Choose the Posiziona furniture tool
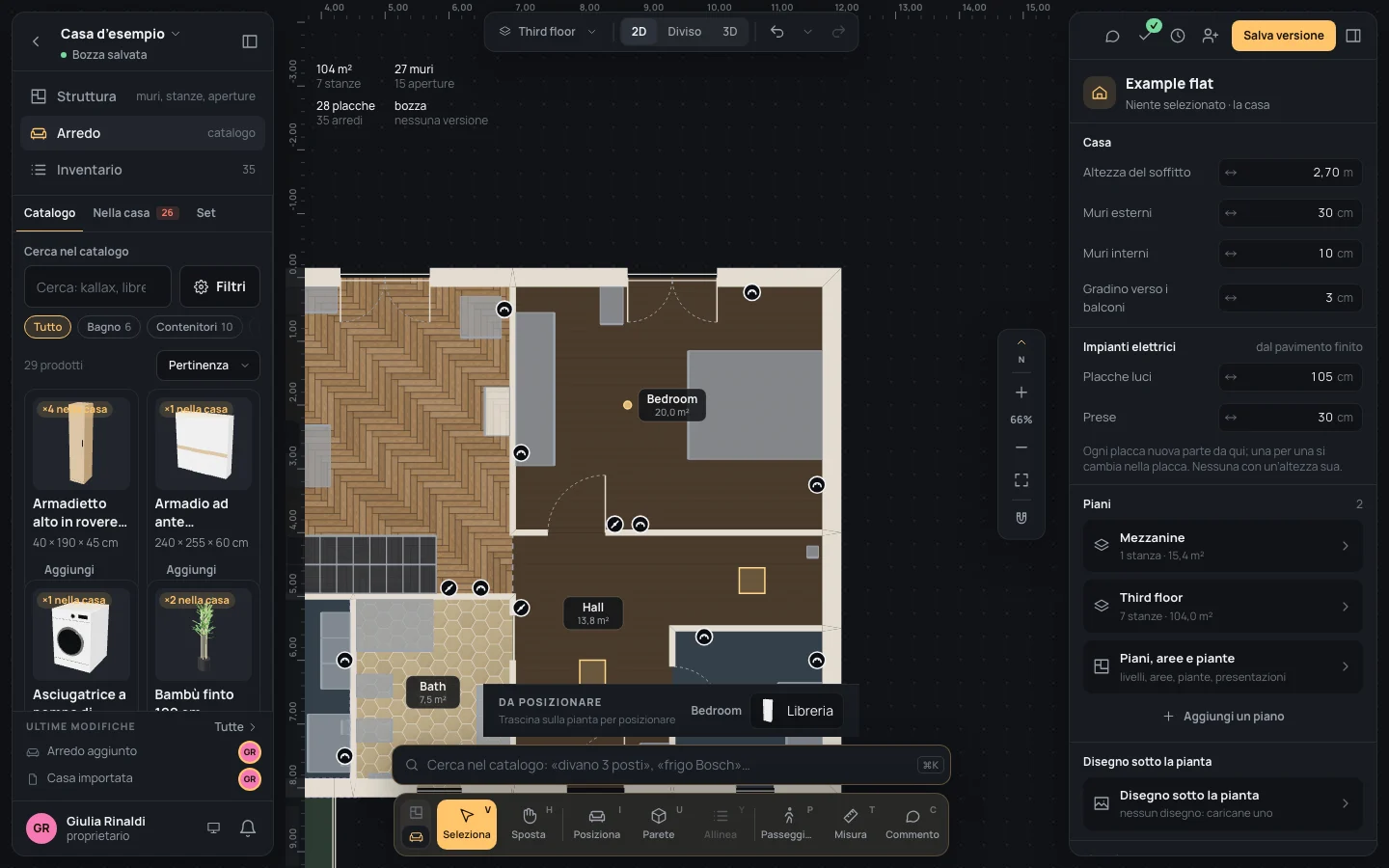Viewport: 1389px width, 868px height. click(x=597, y=825)
